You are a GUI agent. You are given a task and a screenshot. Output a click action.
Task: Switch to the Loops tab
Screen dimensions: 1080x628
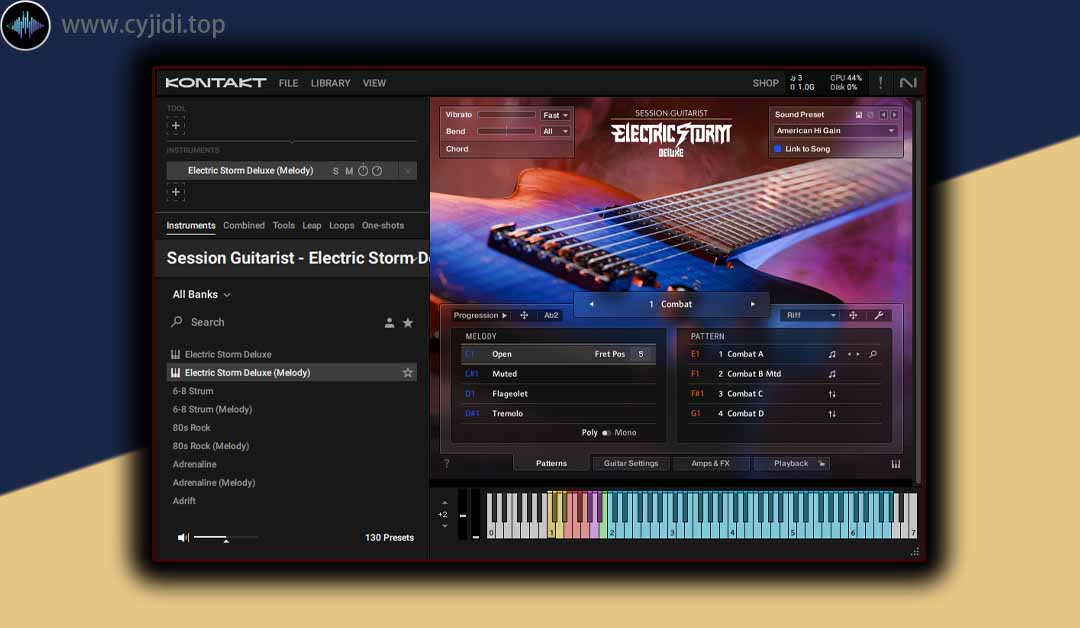click(x=342, y=225)
